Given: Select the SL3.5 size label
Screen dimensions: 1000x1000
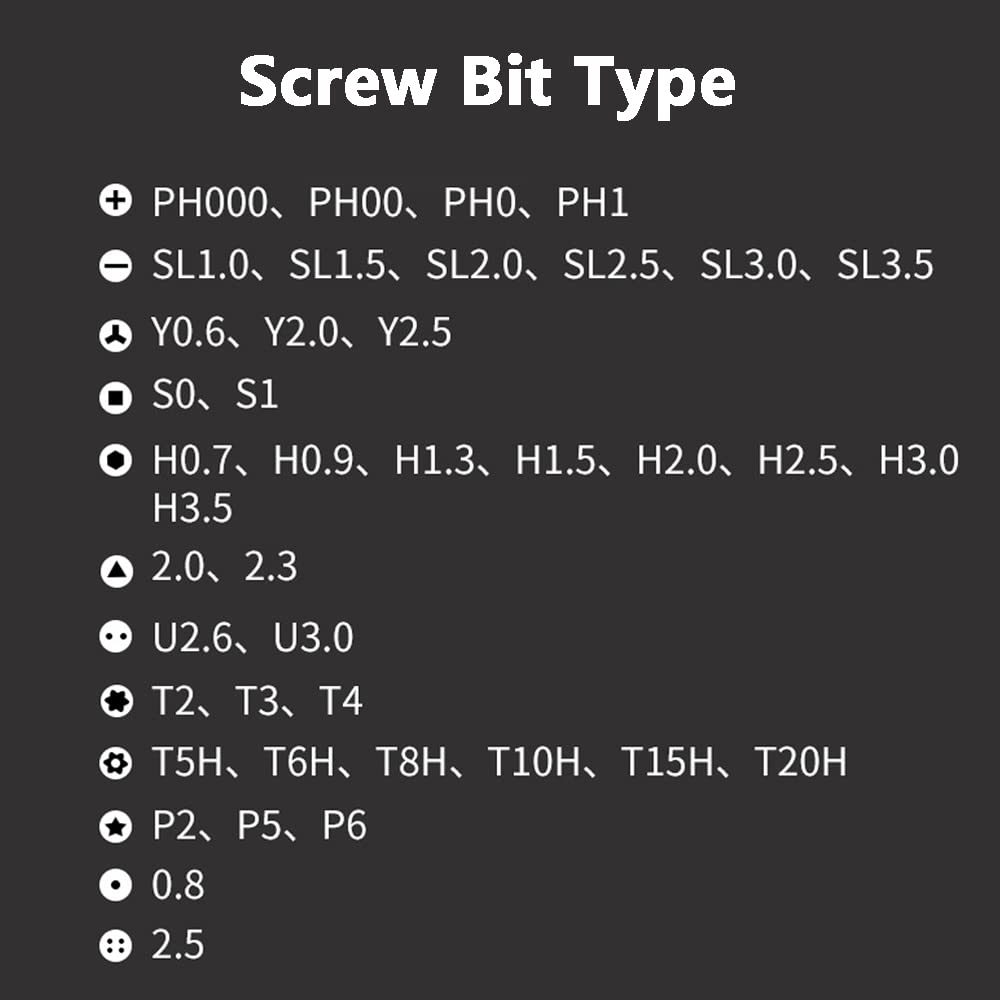Looking at the screenshot, I should (x=885, y=266).
